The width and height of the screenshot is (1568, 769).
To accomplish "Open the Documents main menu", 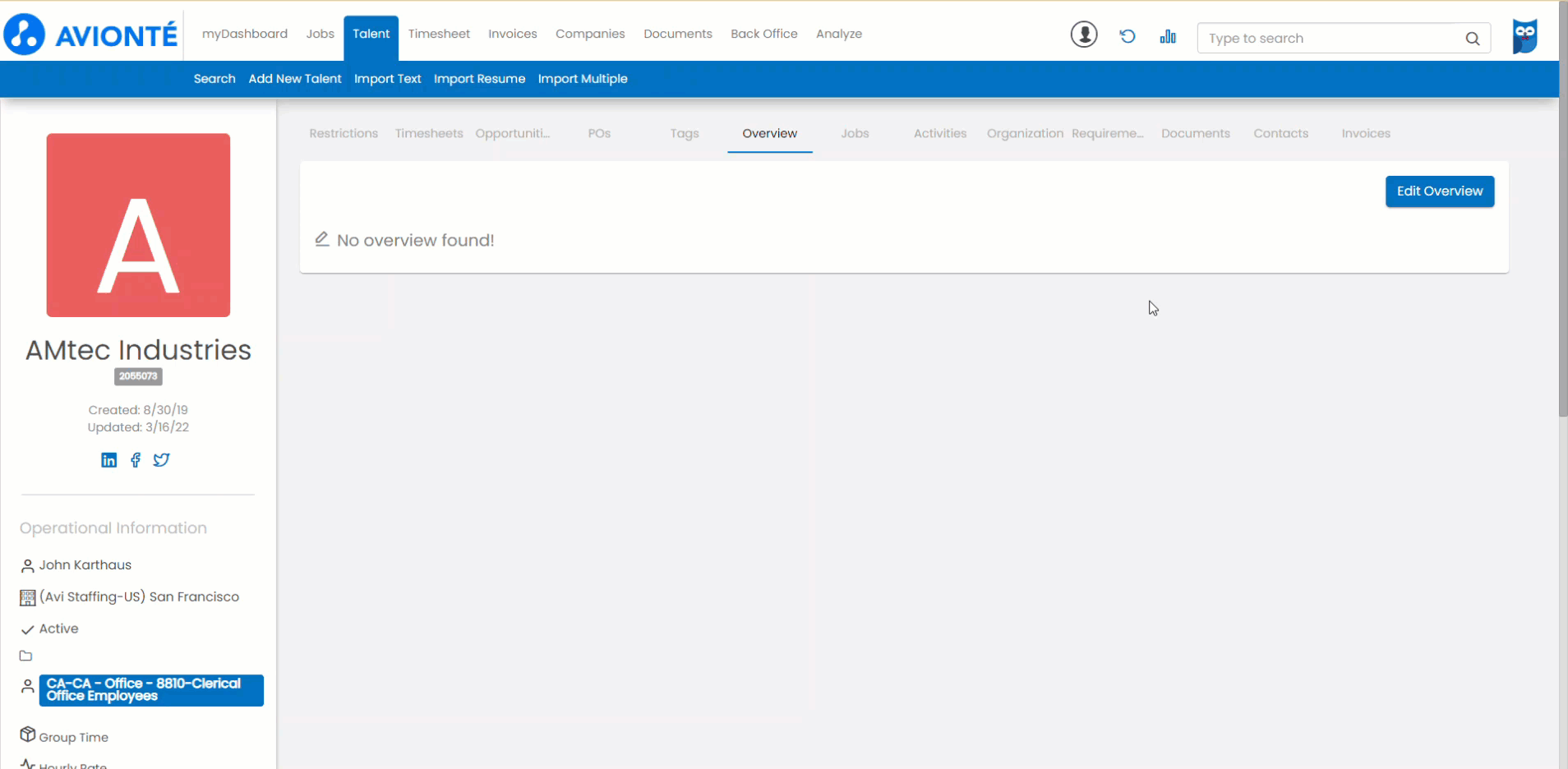I will [678, 34].
